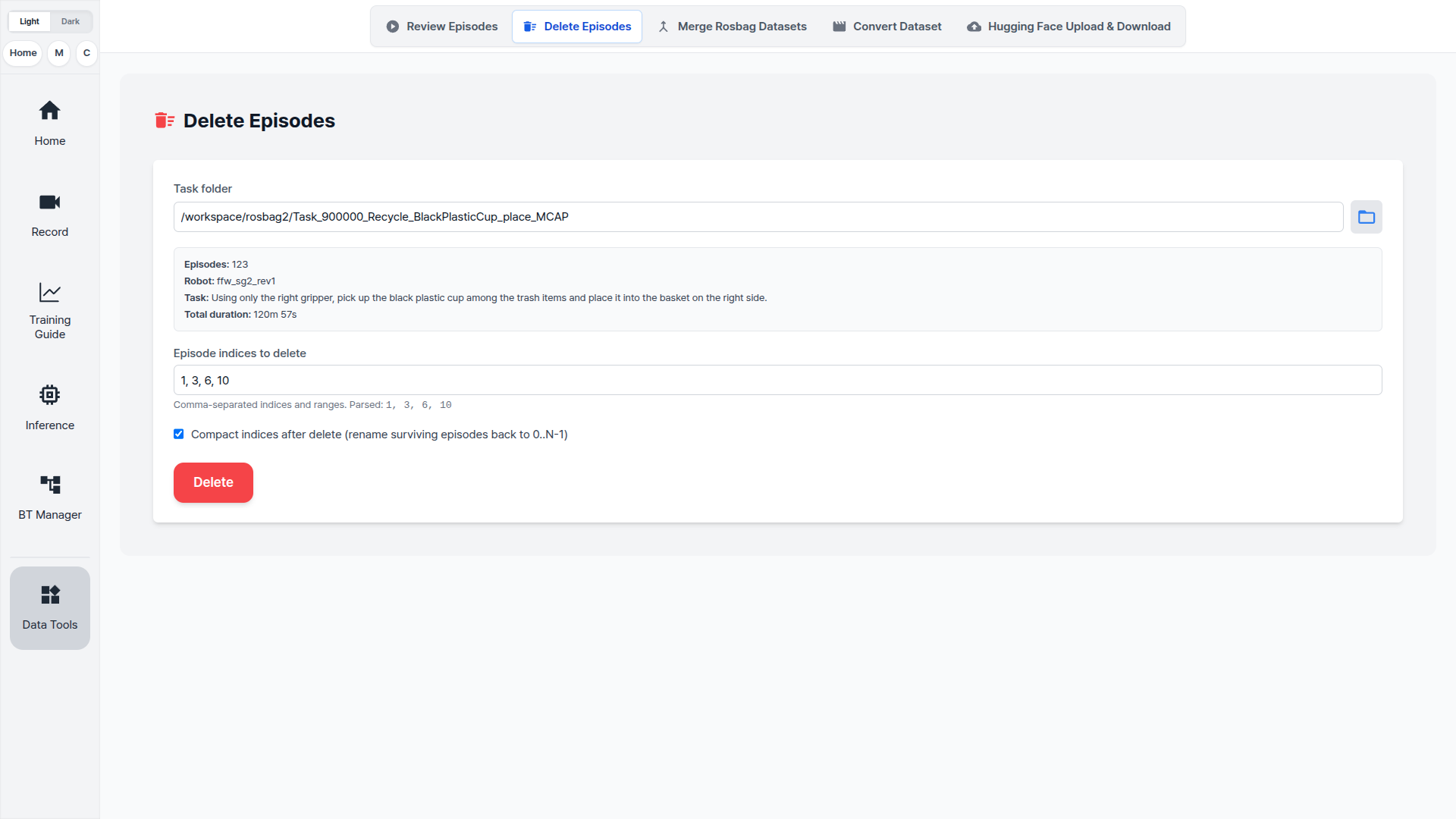Open Hugging Face Upload & Download tab
Image resolution: width=1456 pixels, height=819 pixels.
pyautogui.click(x=1068, y=27)
